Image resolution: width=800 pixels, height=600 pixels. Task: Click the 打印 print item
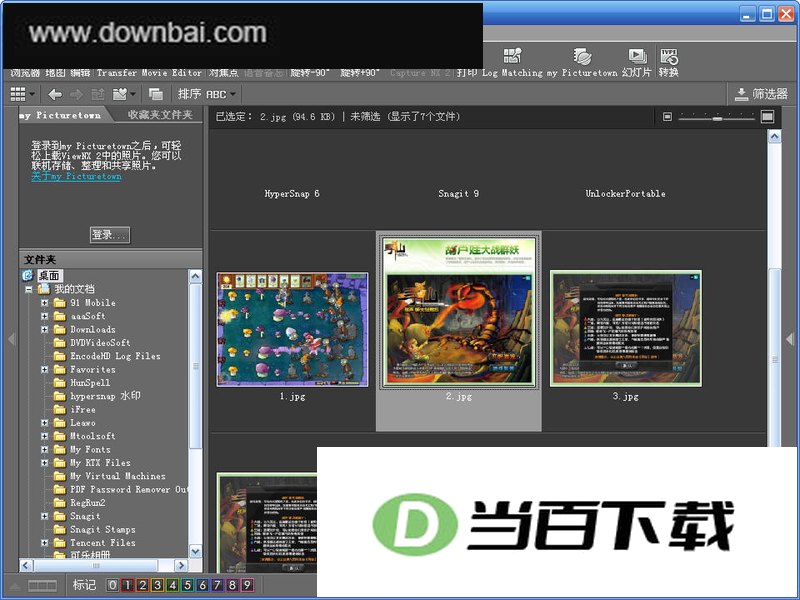tap(466, 73)
